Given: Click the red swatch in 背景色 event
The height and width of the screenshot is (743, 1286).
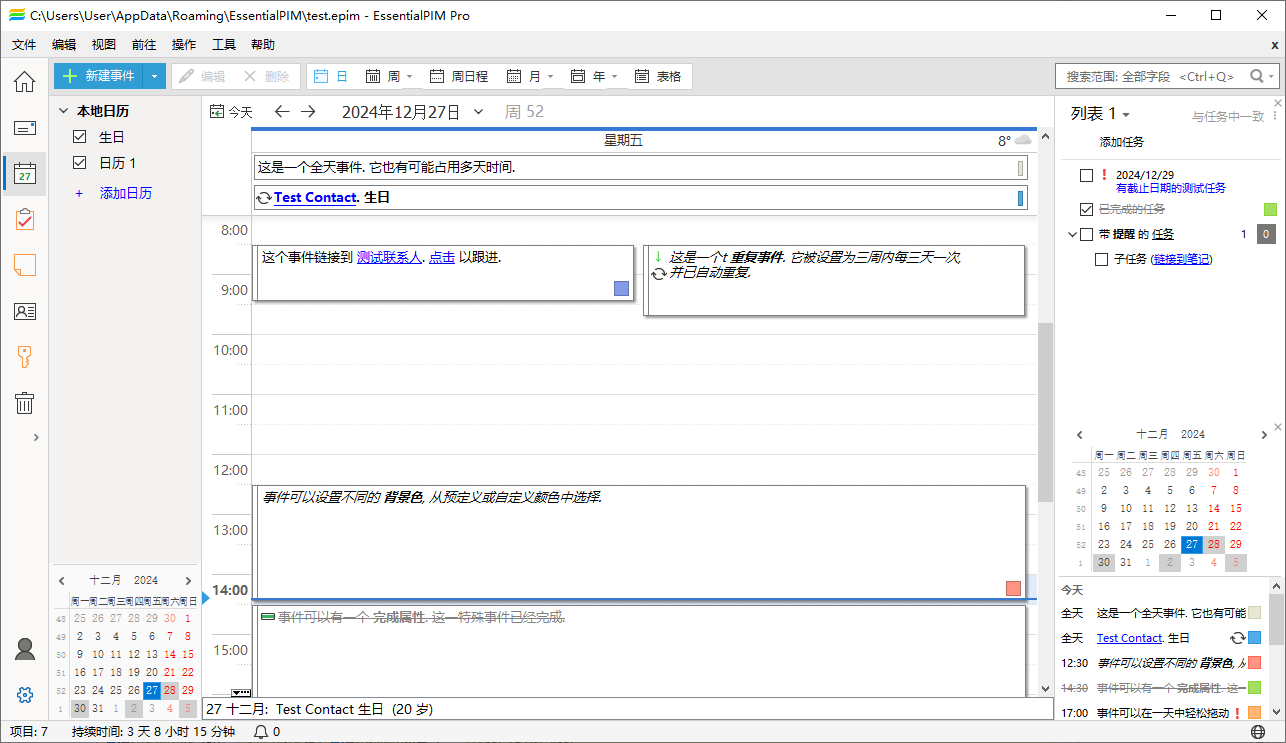Looking at the screenshot, I should click(x=1013, y=588).
